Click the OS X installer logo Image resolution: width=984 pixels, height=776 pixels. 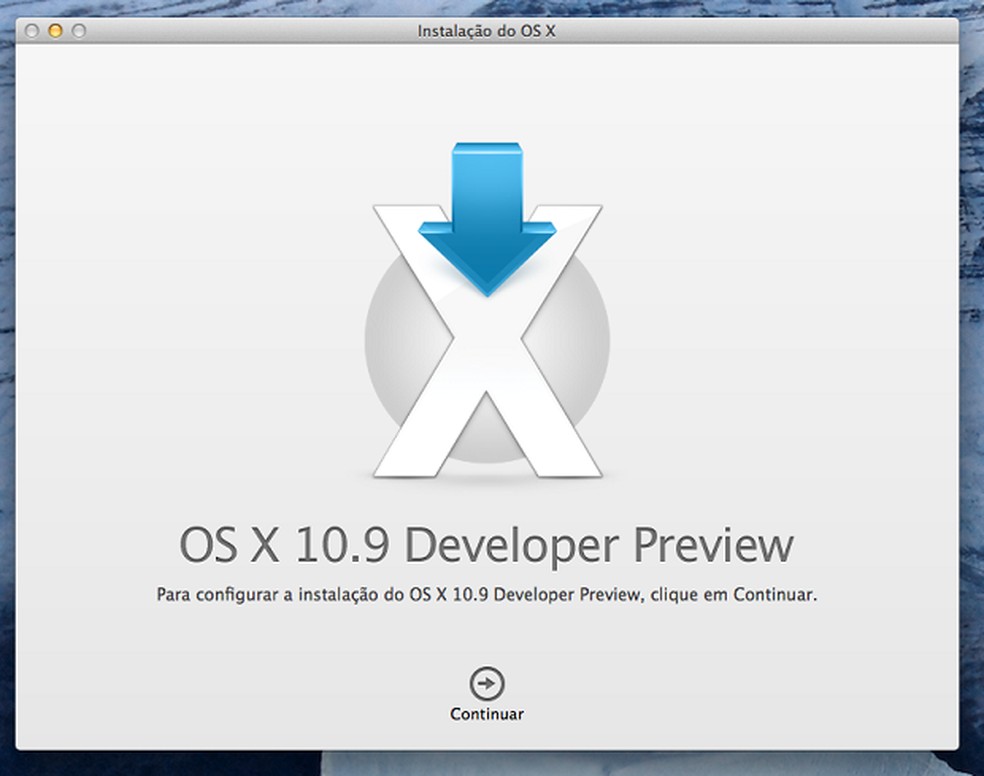487,311
